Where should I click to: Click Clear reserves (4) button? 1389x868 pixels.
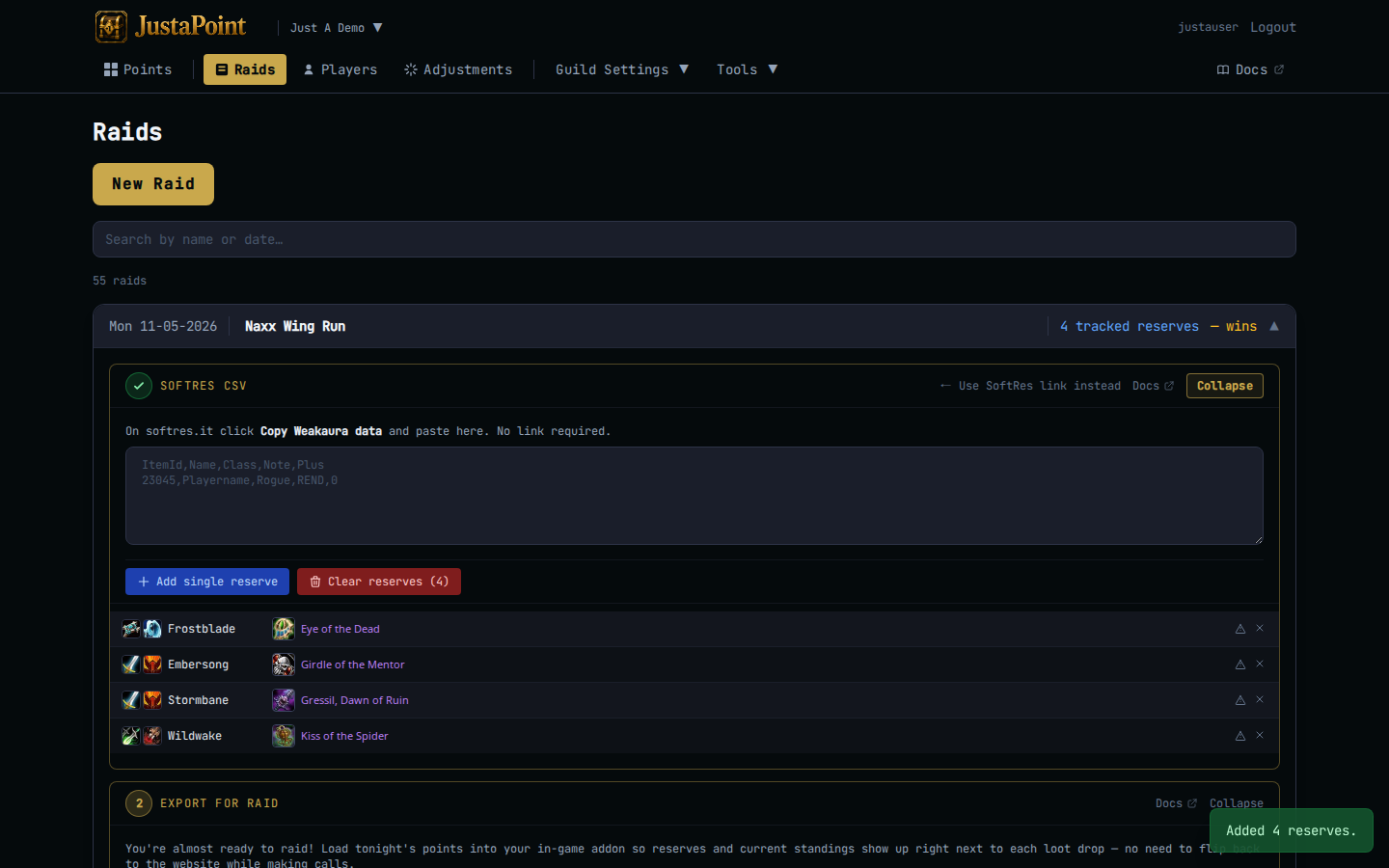(379, 582)
